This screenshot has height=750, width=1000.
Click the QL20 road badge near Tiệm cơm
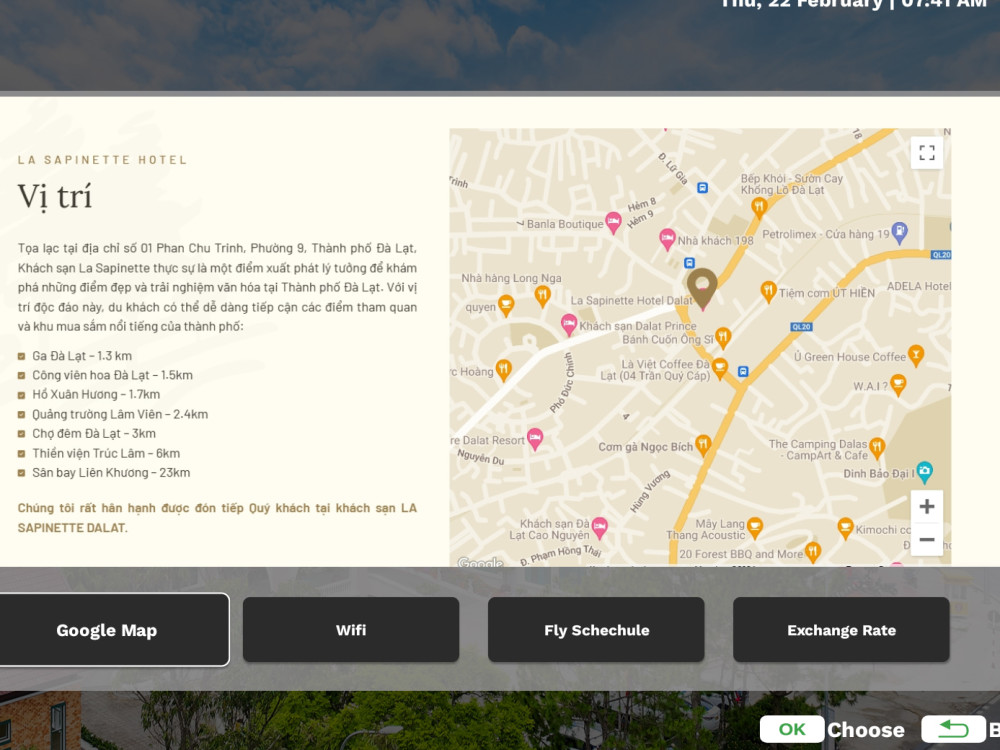tap(801, 327)
